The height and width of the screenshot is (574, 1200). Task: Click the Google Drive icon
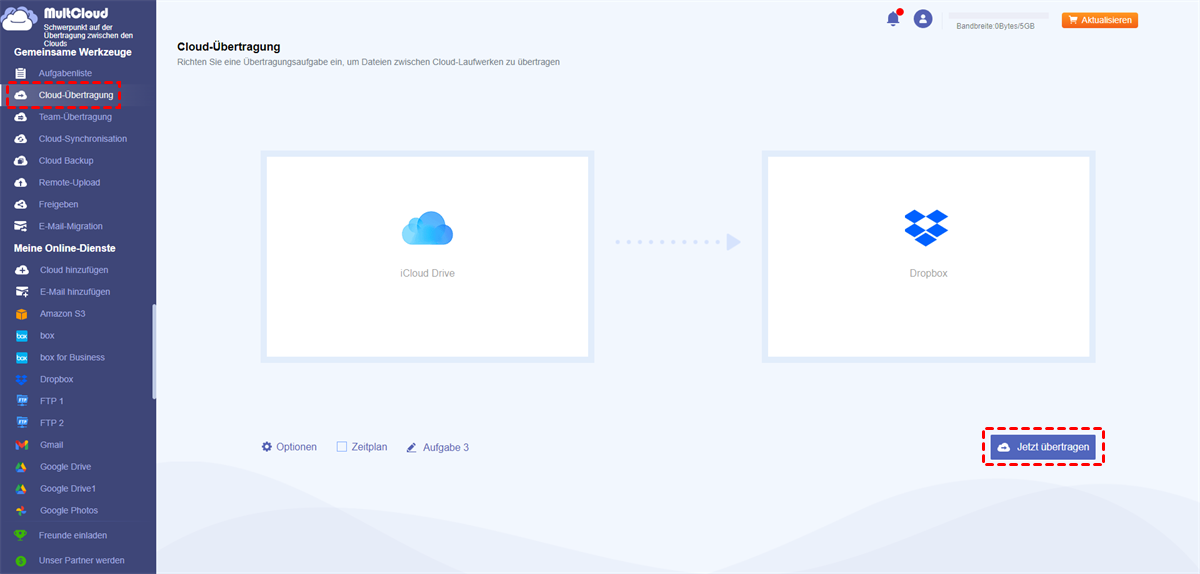tap(21, 467)
